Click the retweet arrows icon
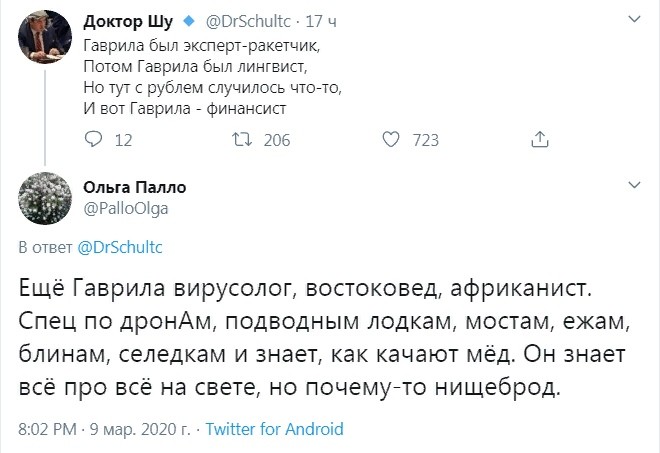The width and height of the screenshot is (660, 453). (242, 141)
